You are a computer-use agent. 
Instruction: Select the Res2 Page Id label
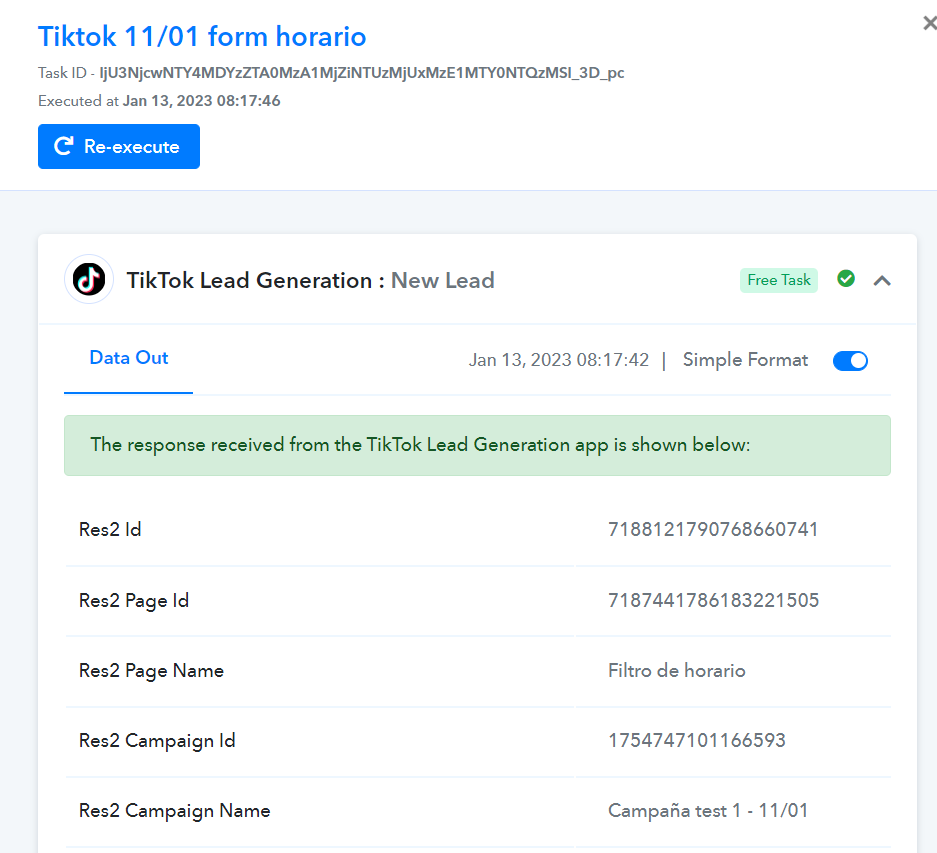click(x=134, y=600)
